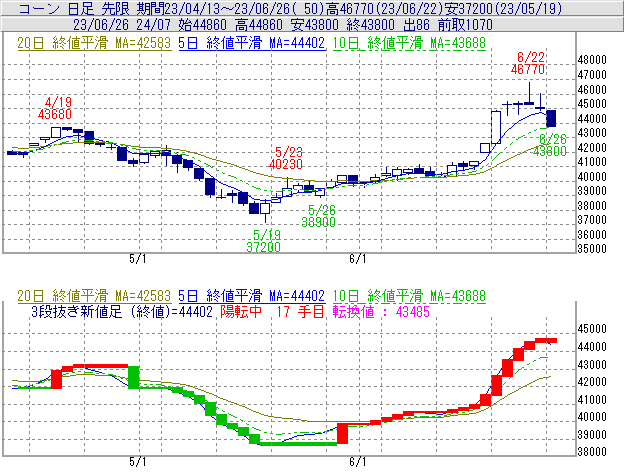Click the 3段抜き新値足 (終値)=44402 label
This screenshot has height=475, width=624.
point(122,311)
